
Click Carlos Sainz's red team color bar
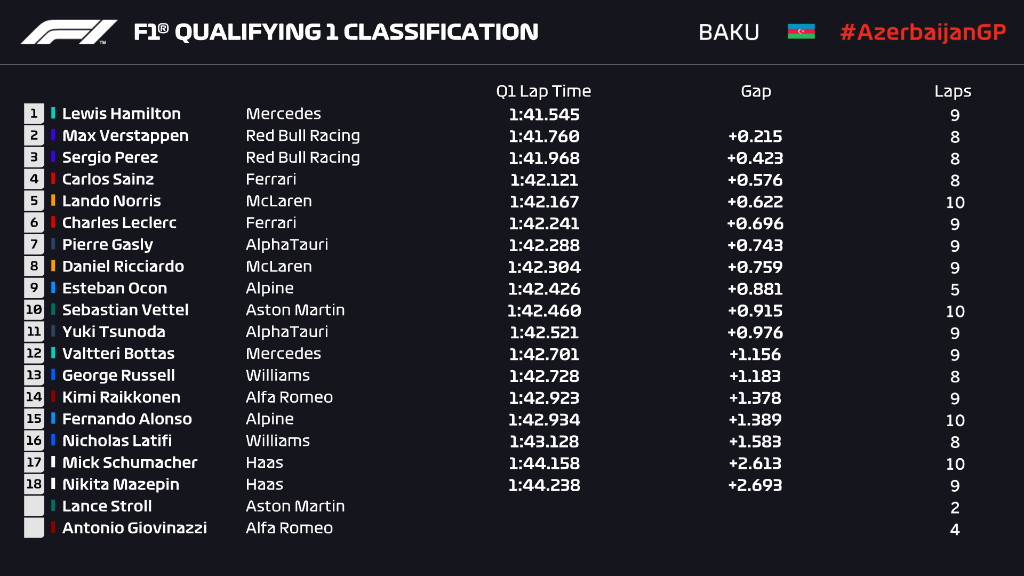[54, 180]
